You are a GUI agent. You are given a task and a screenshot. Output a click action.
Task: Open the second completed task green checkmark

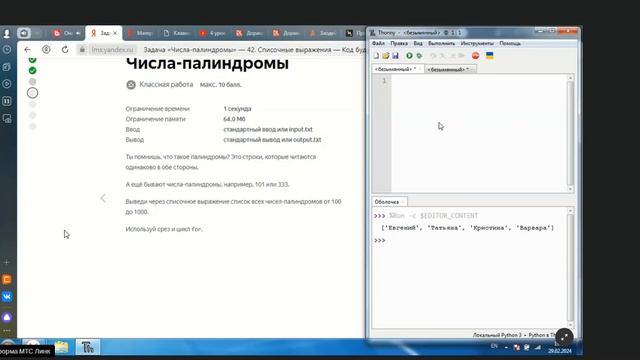(x=33, y=71)
